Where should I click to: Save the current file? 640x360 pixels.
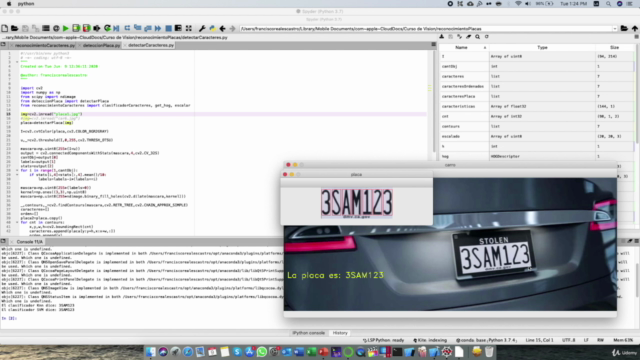pos(25,29)
